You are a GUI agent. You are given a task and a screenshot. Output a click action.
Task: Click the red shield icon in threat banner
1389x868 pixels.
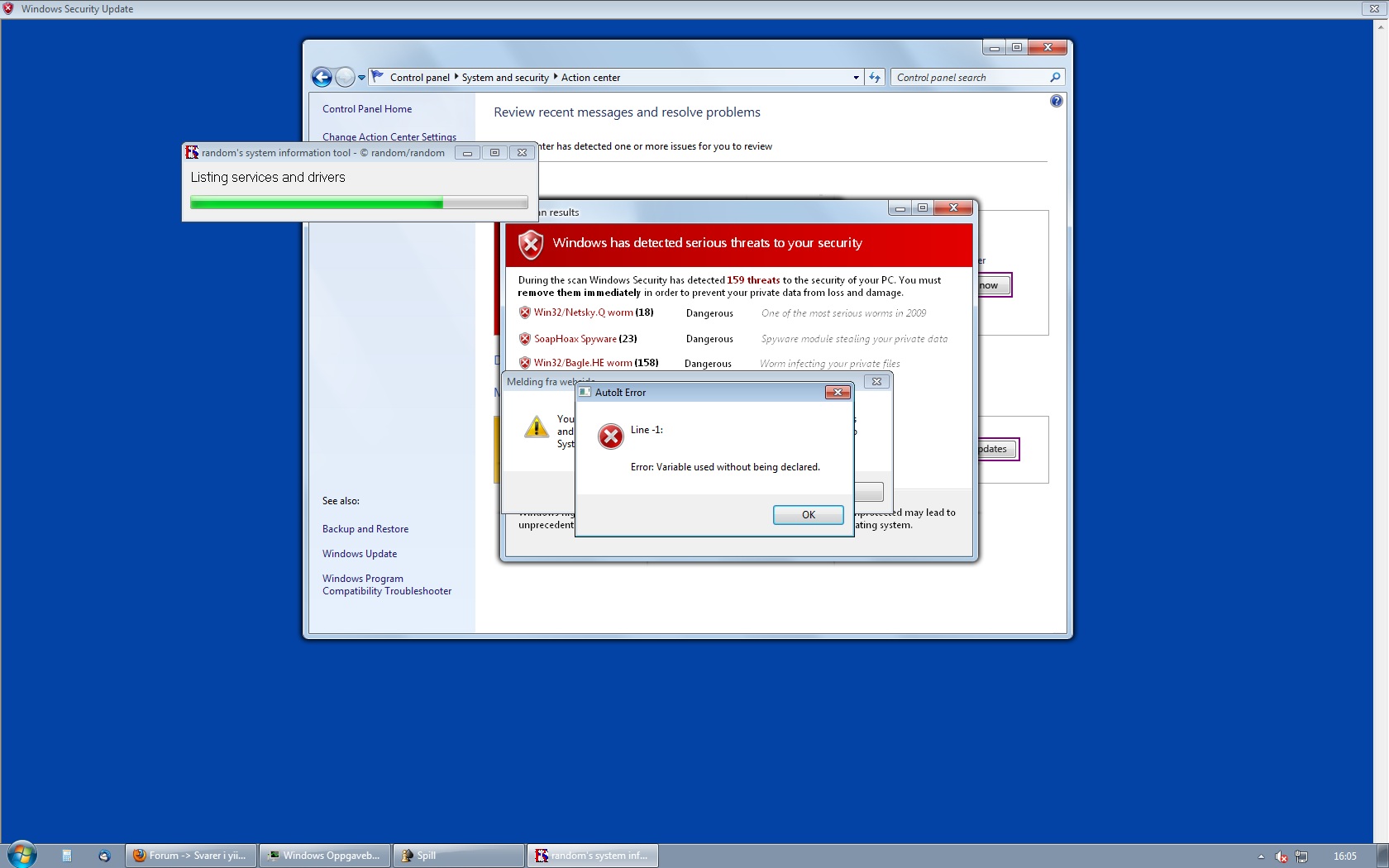[531, 244]
